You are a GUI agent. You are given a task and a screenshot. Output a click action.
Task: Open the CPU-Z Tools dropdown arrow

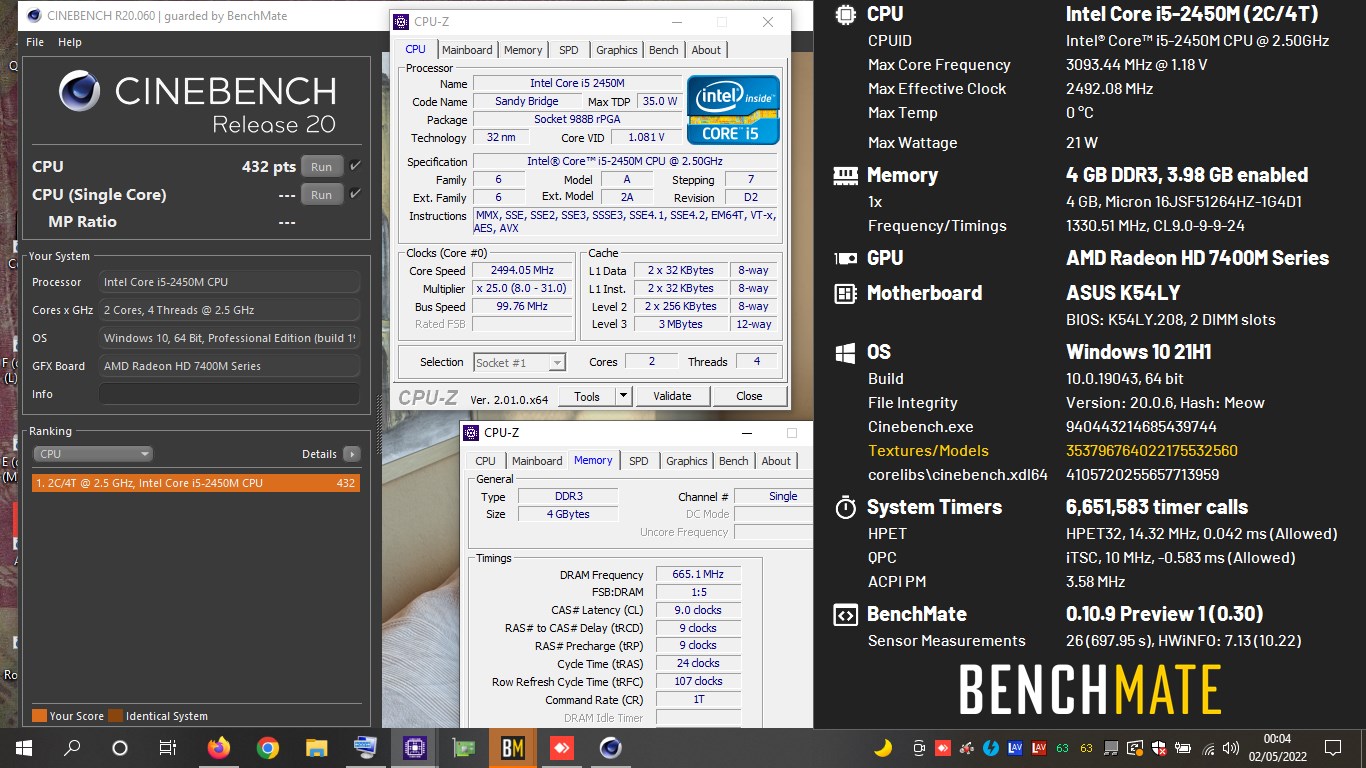[623, 396]
